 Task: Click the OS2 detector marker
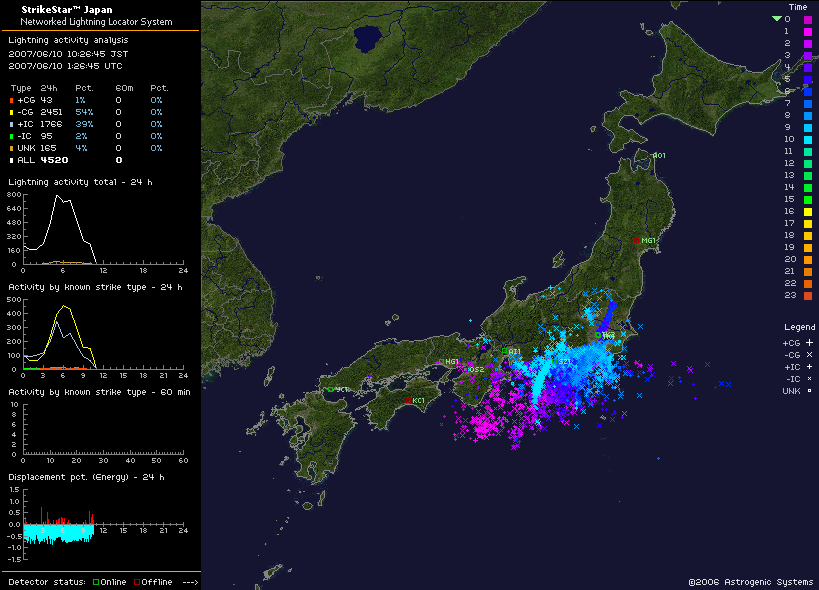[466, 369]
